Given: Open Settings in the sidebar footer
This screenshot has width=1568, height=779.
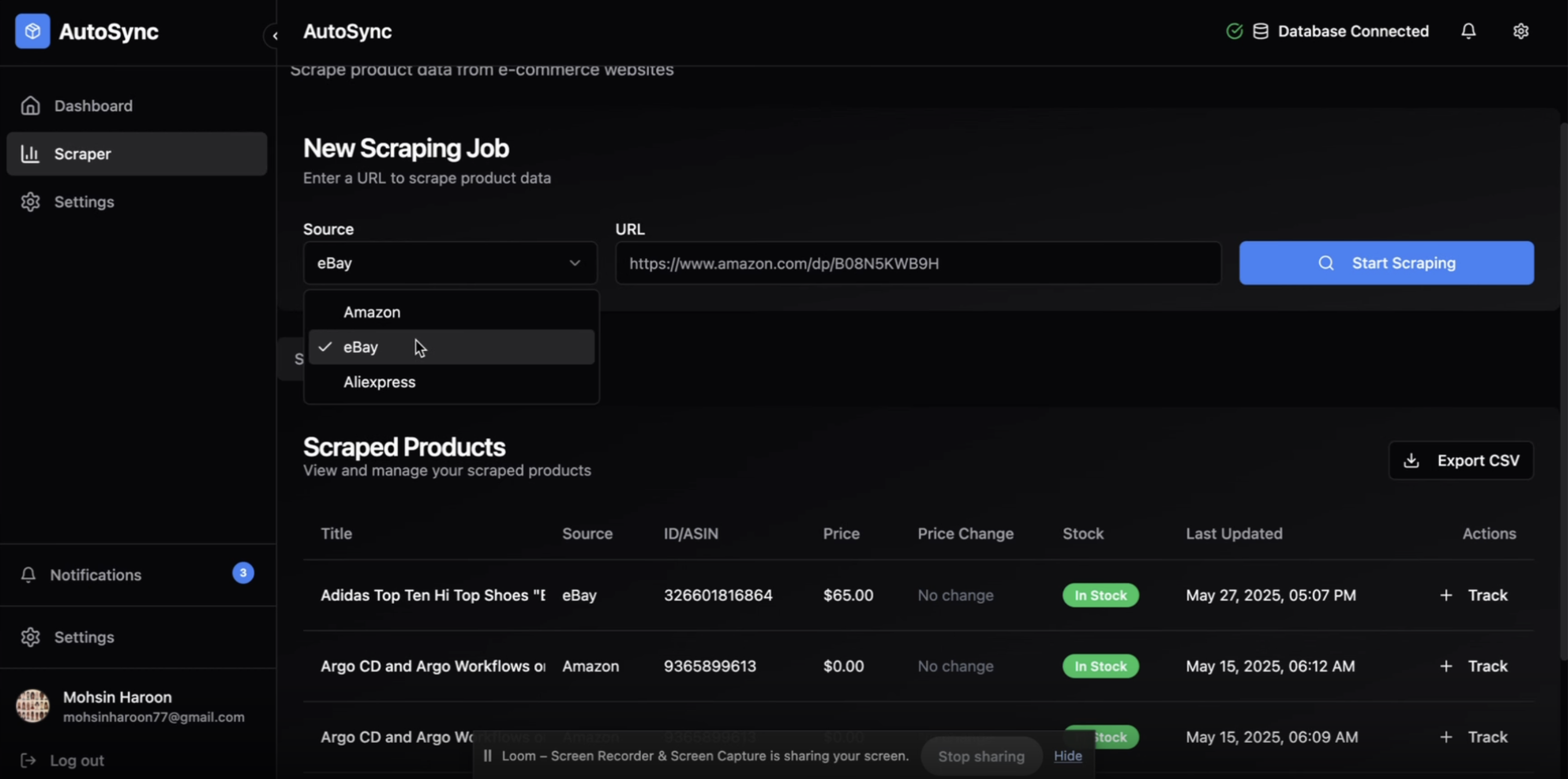Looking at the screenshot, I should [x=137, y=637].
